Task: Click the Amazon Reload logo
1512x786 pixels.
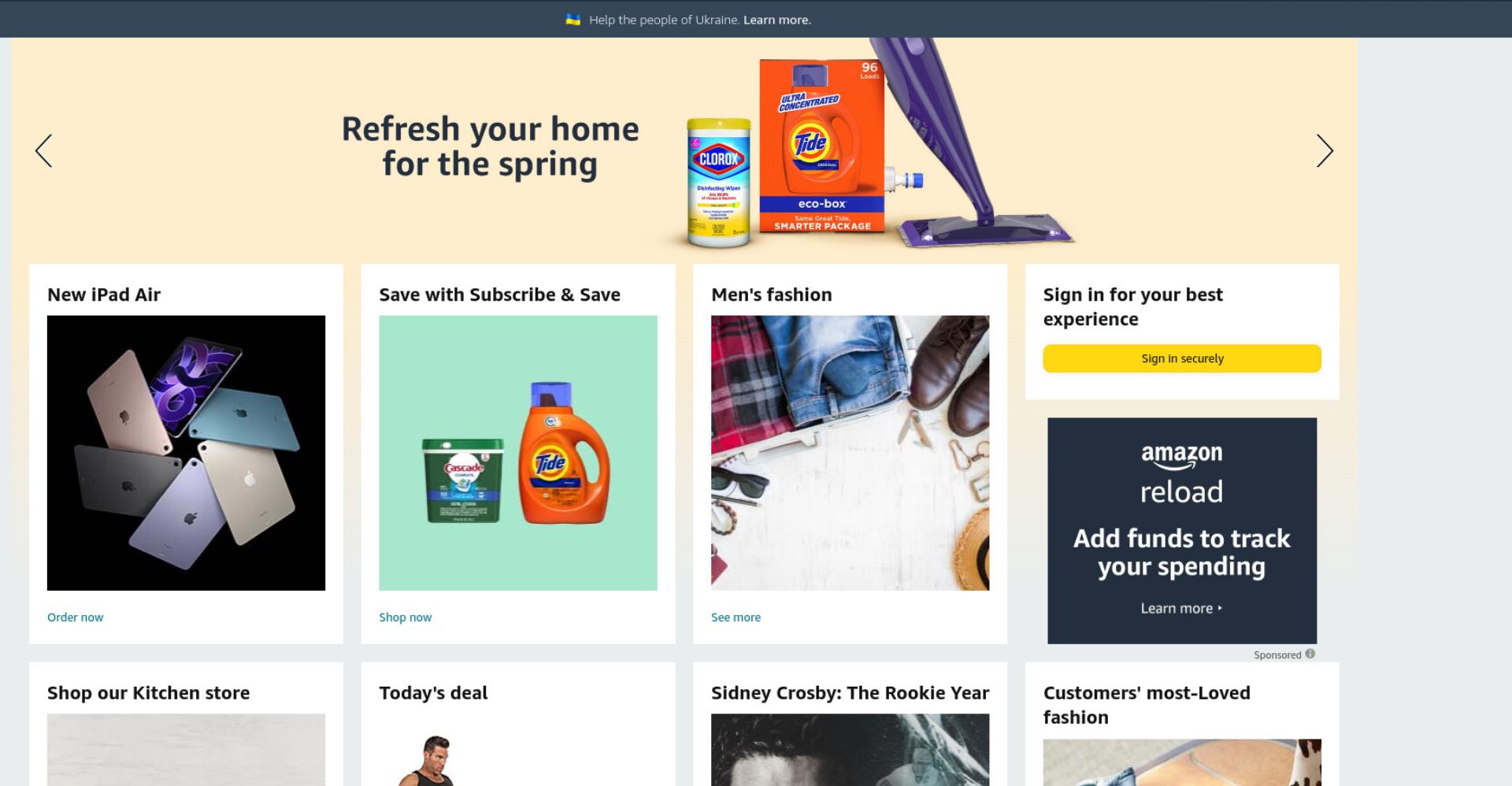Action: coord(1181,475)
